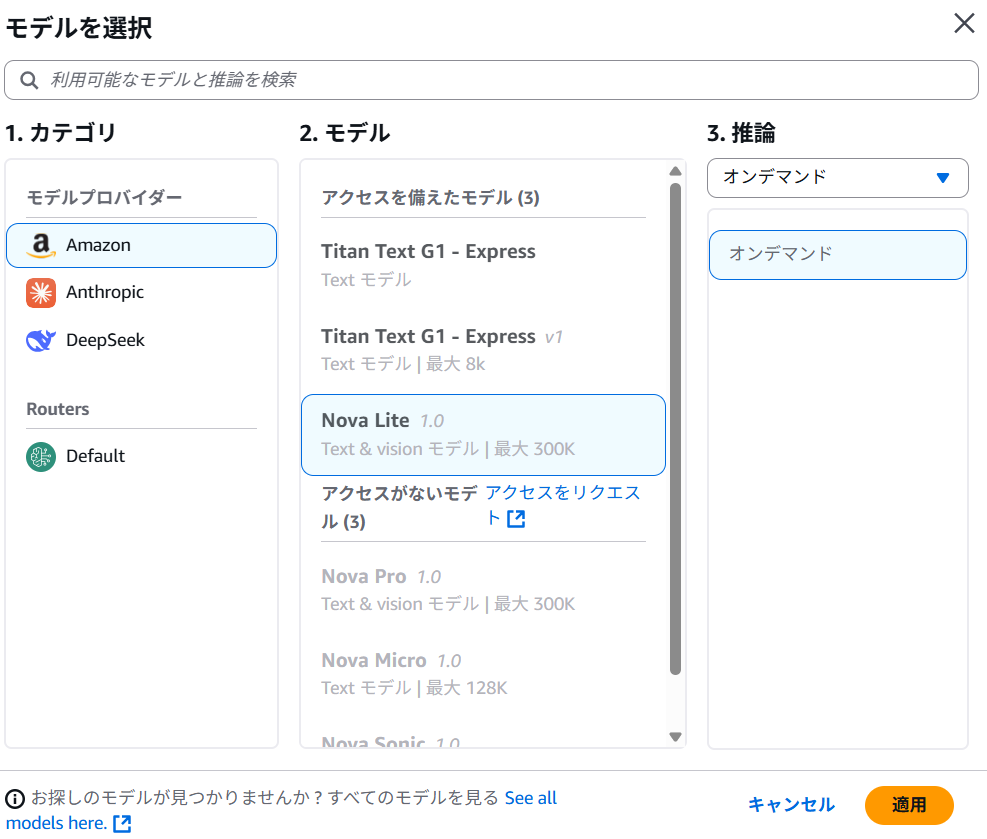Close the model selection dialog
987x839 pixels.
point(964,23)
